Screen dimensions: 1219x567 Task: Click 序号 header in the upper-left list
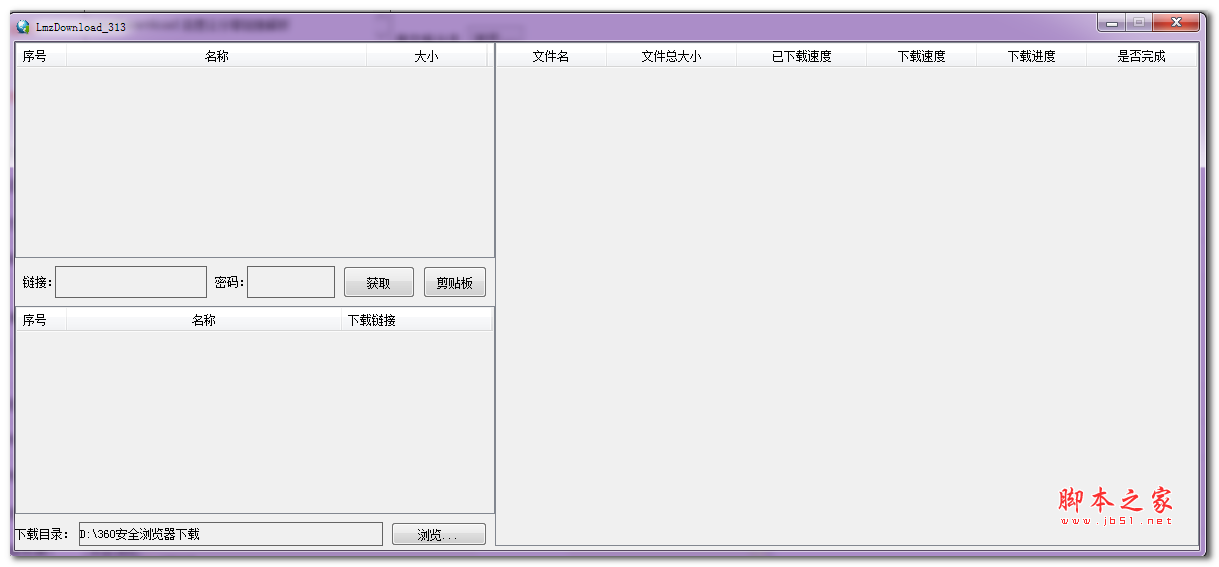(x=41, y=57)
